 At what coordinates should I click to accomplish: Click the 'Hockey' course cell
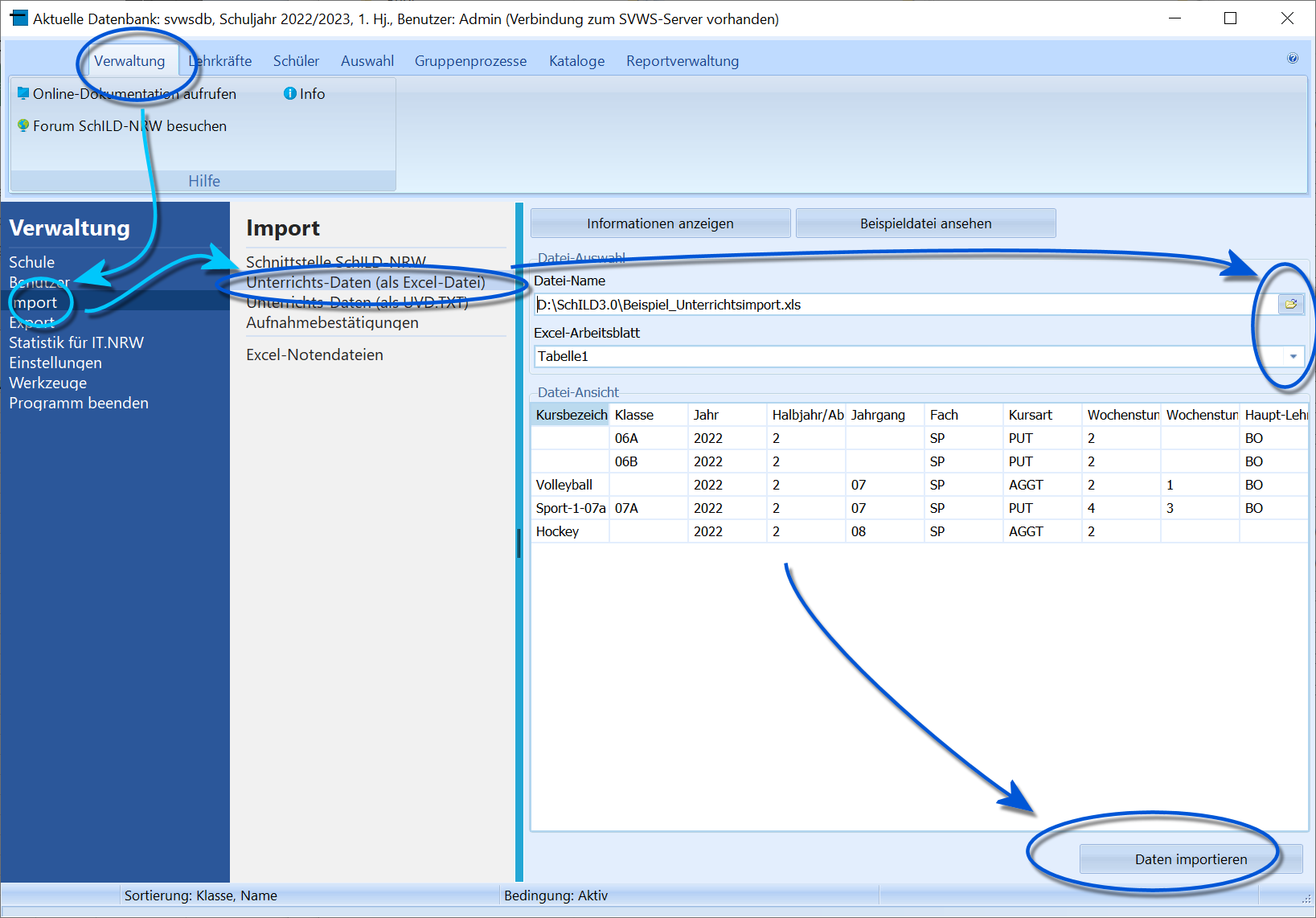click(x=571, y=531)
